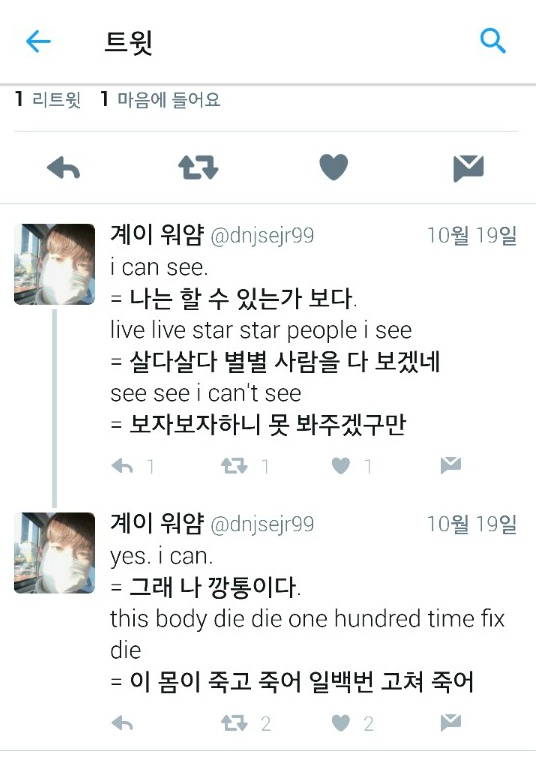Retweet the main tweet
This screenshot has width=536, height=782.
[198, 168]
